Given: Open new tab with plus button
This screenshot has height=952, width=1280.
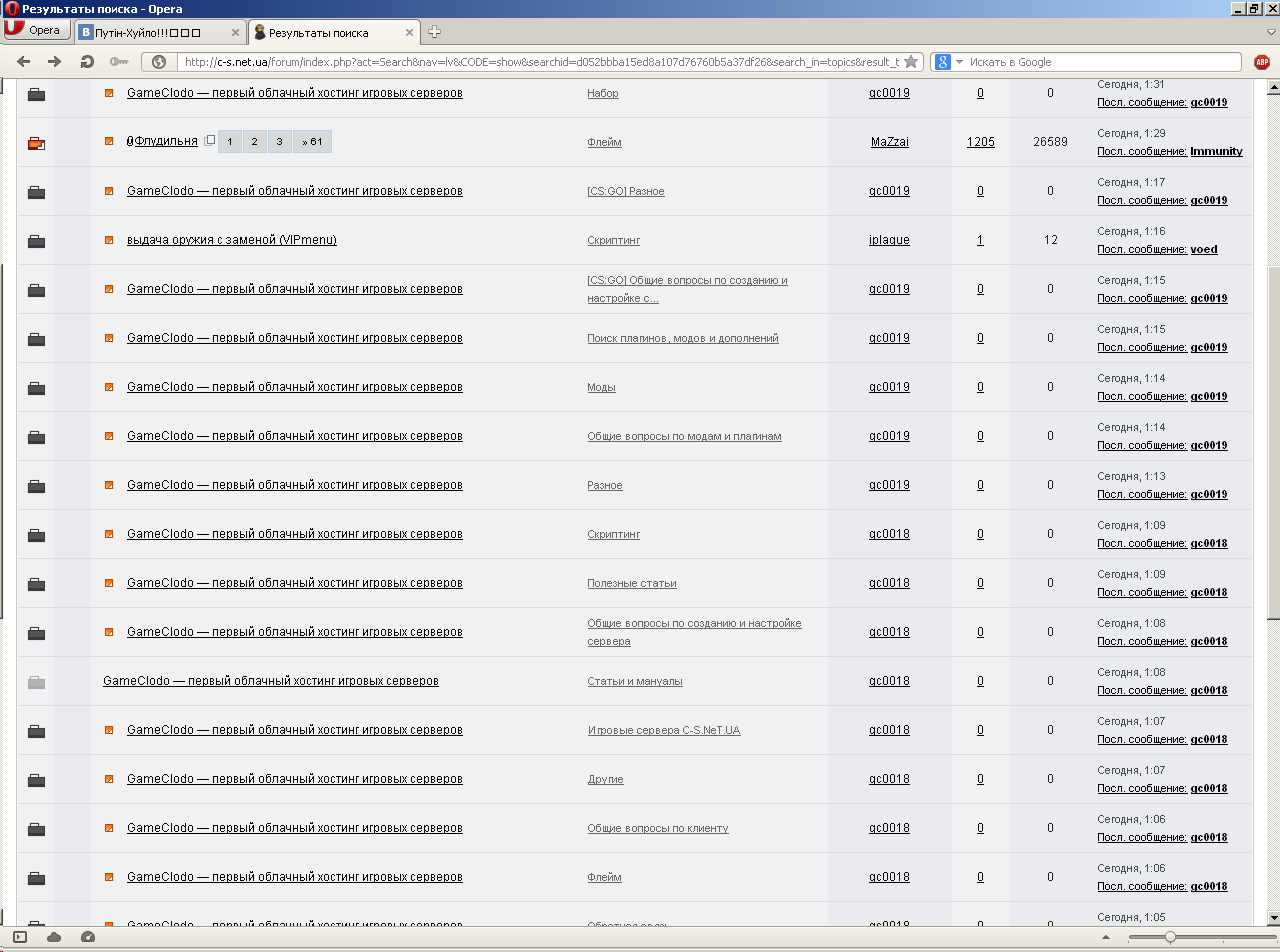Looking at the screenshot, I should 434,32.
